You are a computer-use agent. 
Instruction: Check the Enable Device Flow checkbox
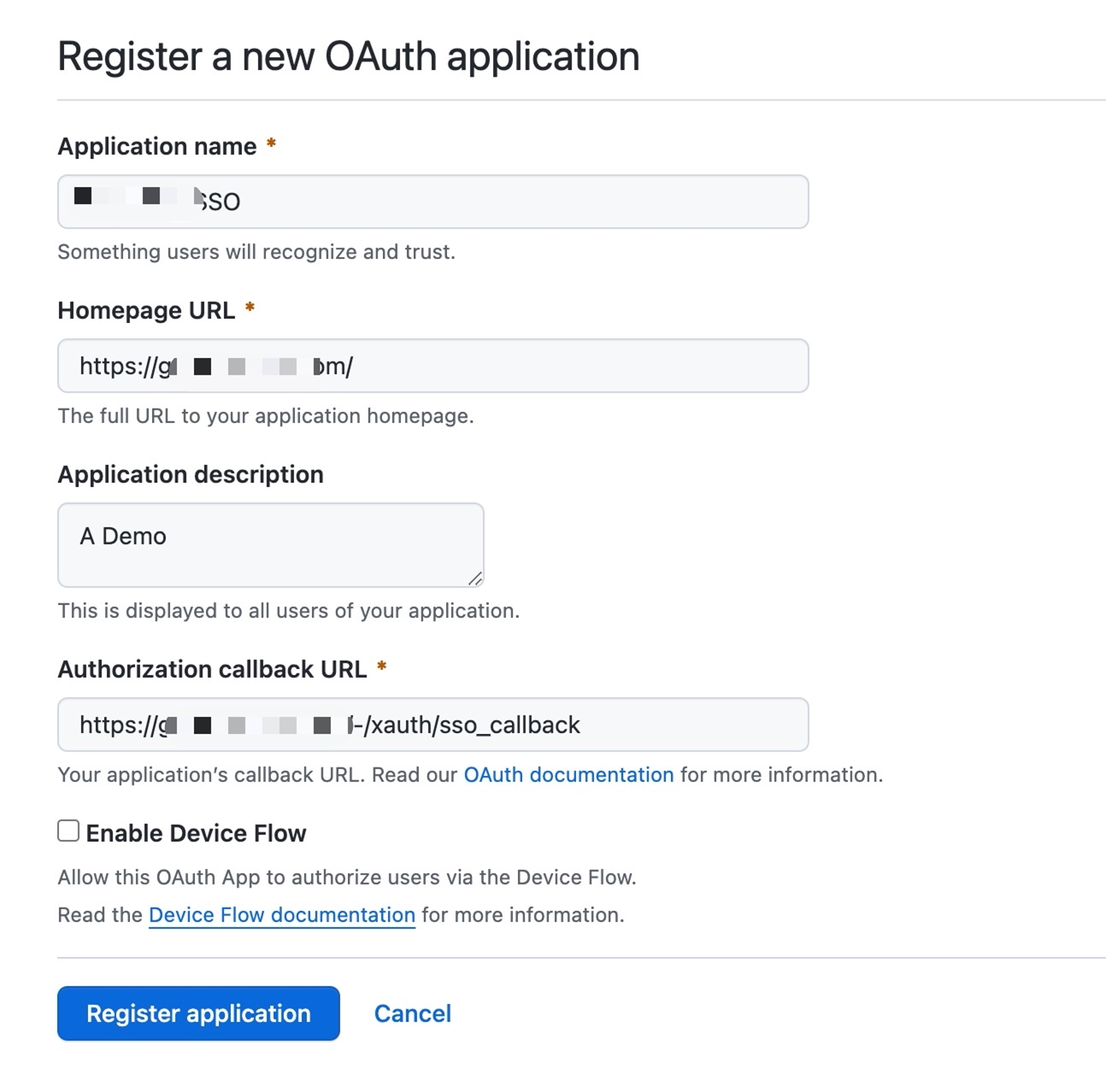tap(68, 831)
